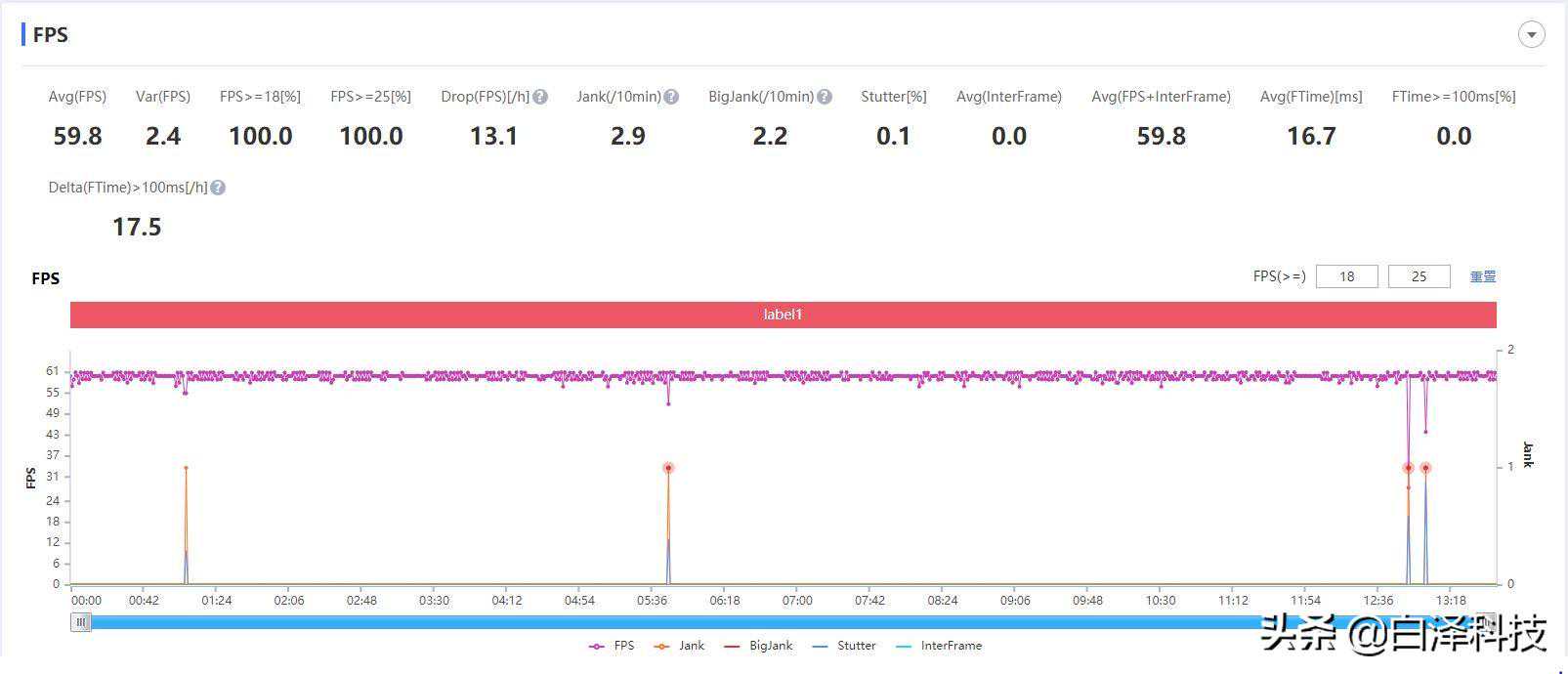1568x674 pixels.
Task: Click the FPS threshold field showing 25
Action: click(x=1419, y=276)
